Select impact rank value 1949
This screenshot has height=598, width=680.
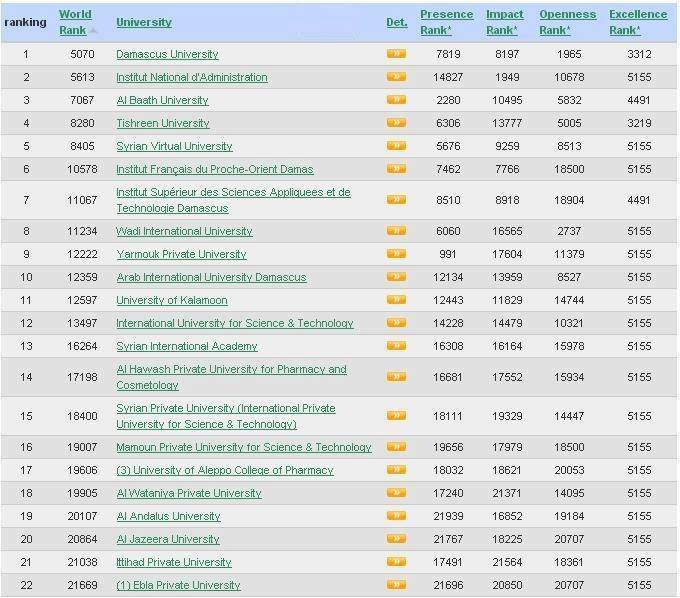point(507,77)
